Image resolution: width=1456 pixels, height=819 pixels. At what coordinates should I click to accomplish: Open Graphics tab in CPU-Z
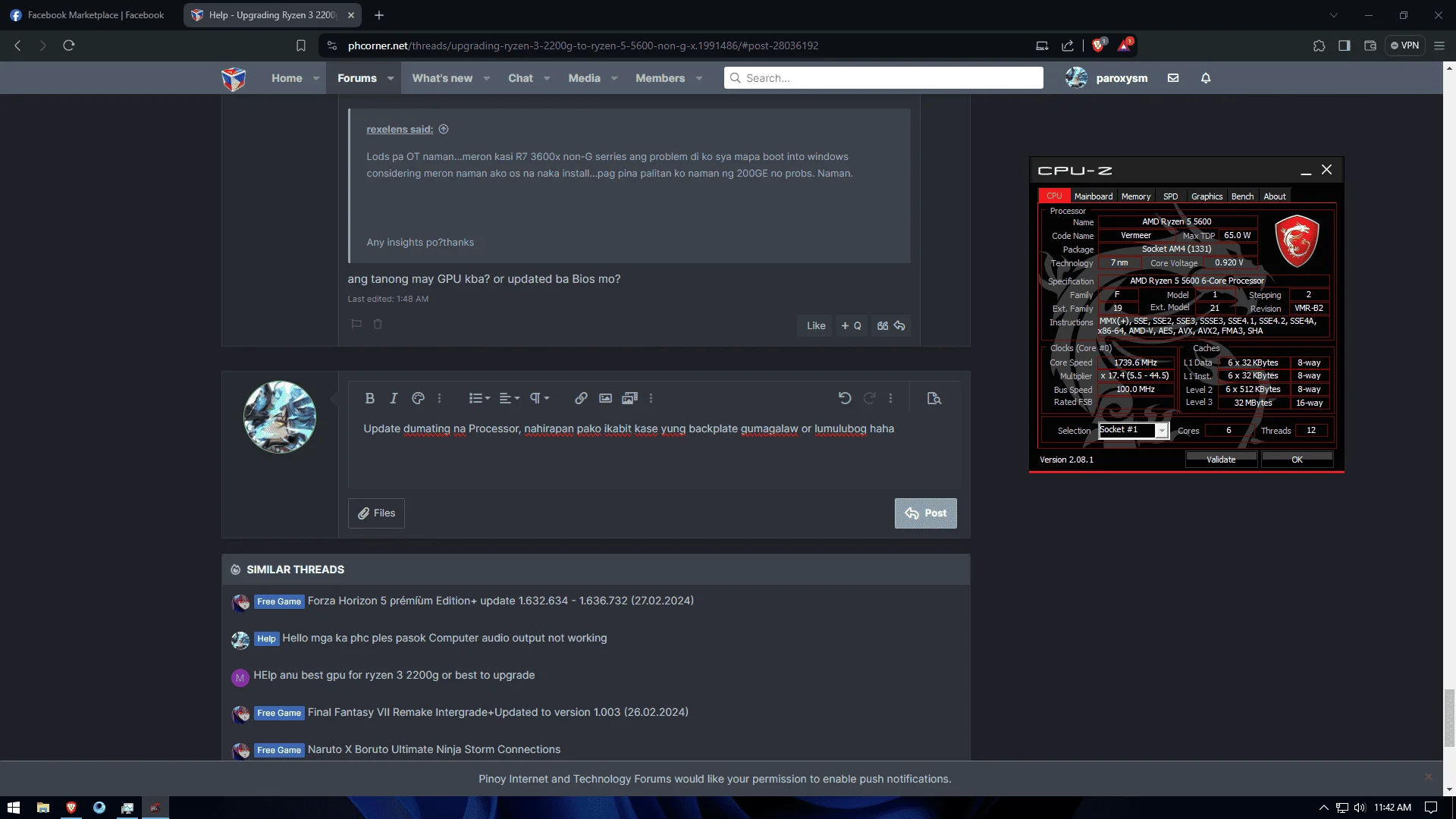[x=1207, y=196]
